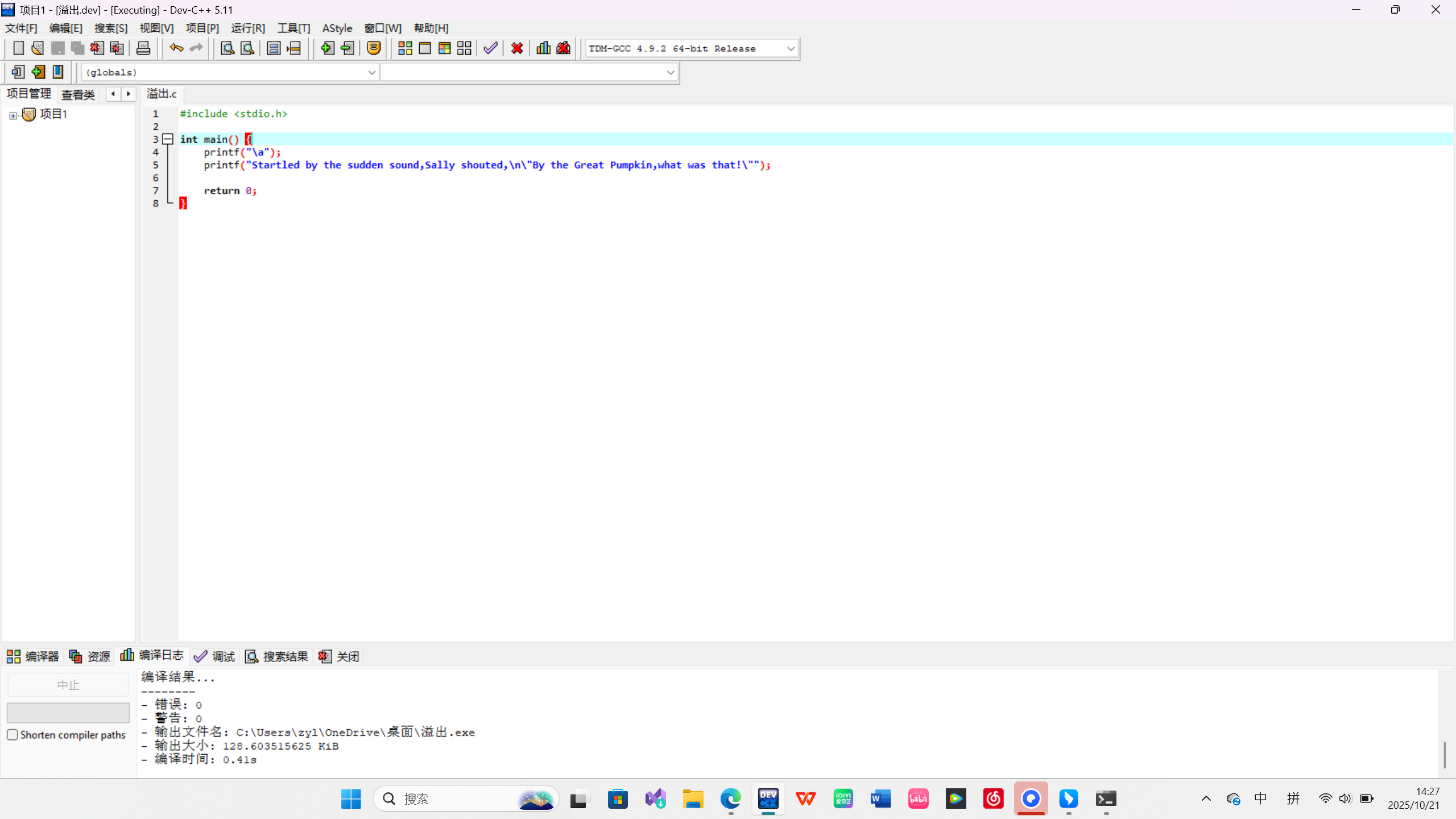Click the Compile icon in the toolbar

(x=405, y=48)
